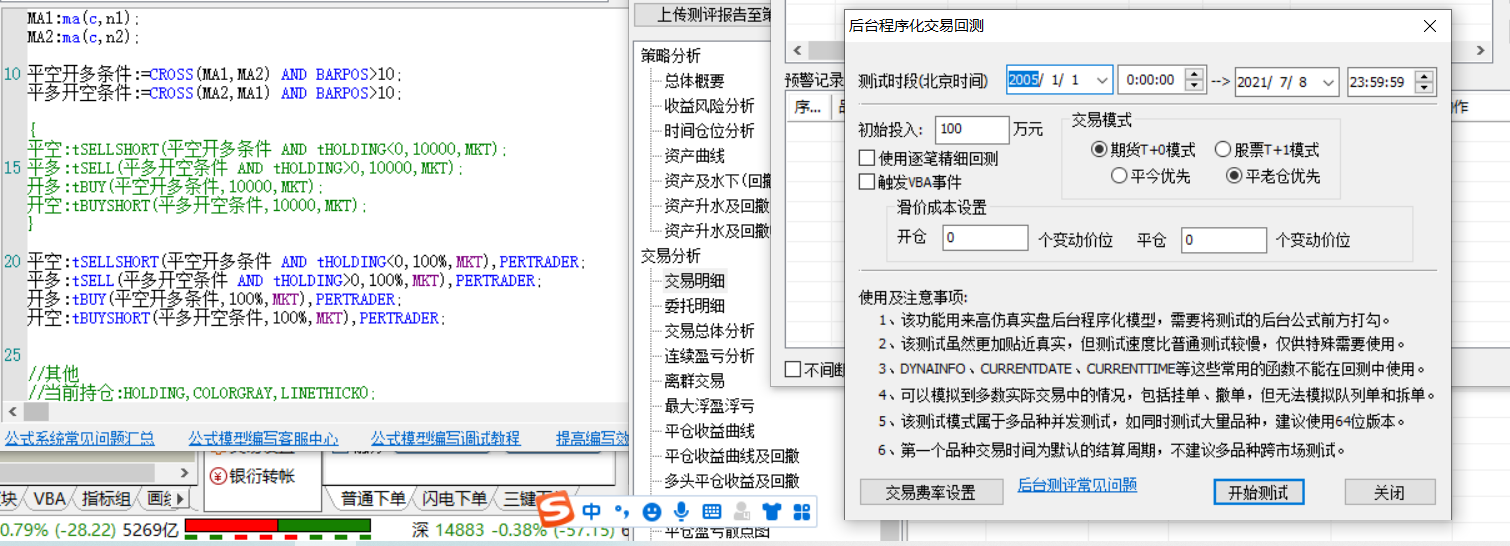Click the 开始测试 button
Viewport: 1510px width, 546px height.
pyautogui.click(x=1258, y=493)
